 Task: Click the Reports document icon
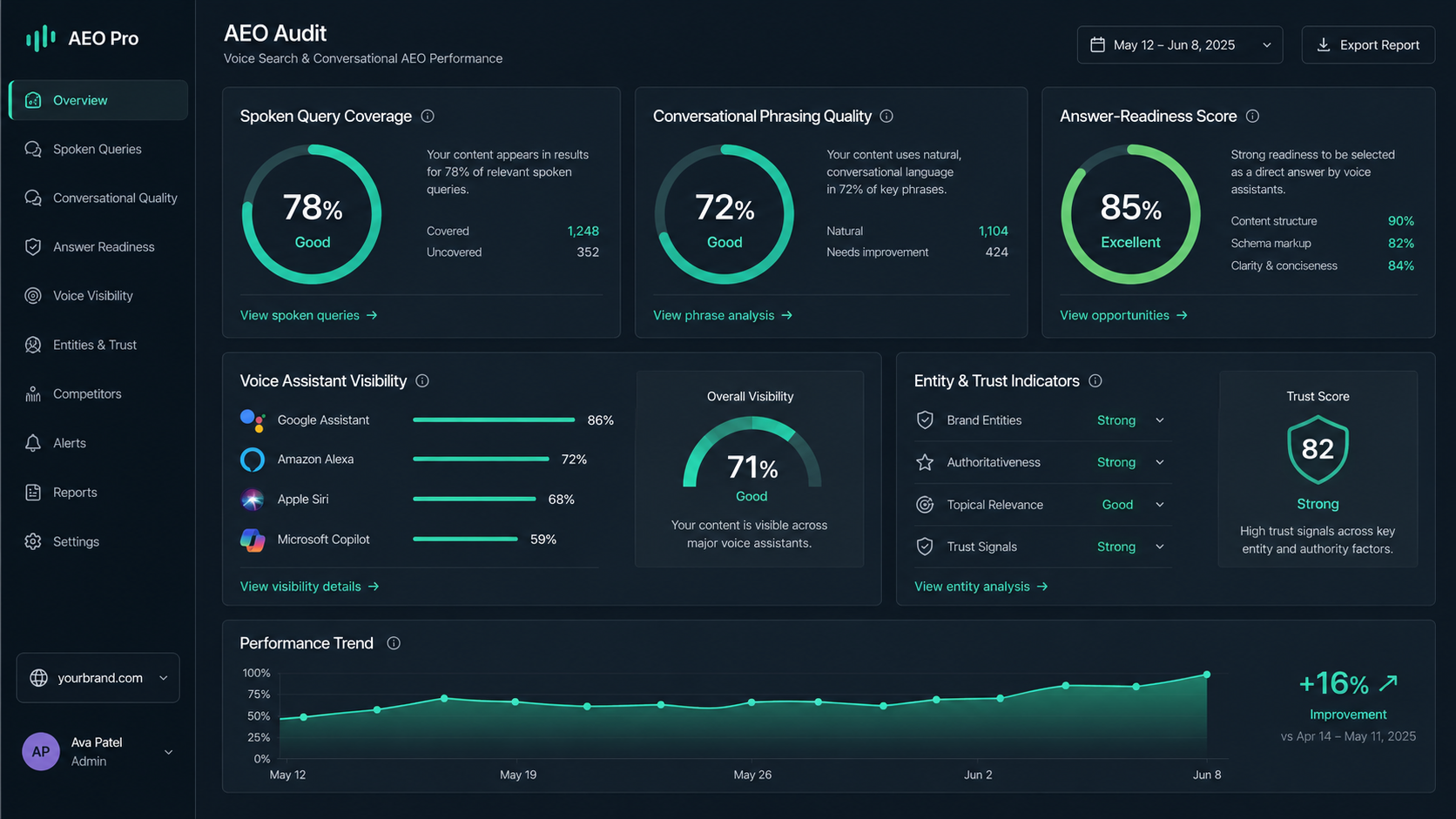(x=33, y=493)
